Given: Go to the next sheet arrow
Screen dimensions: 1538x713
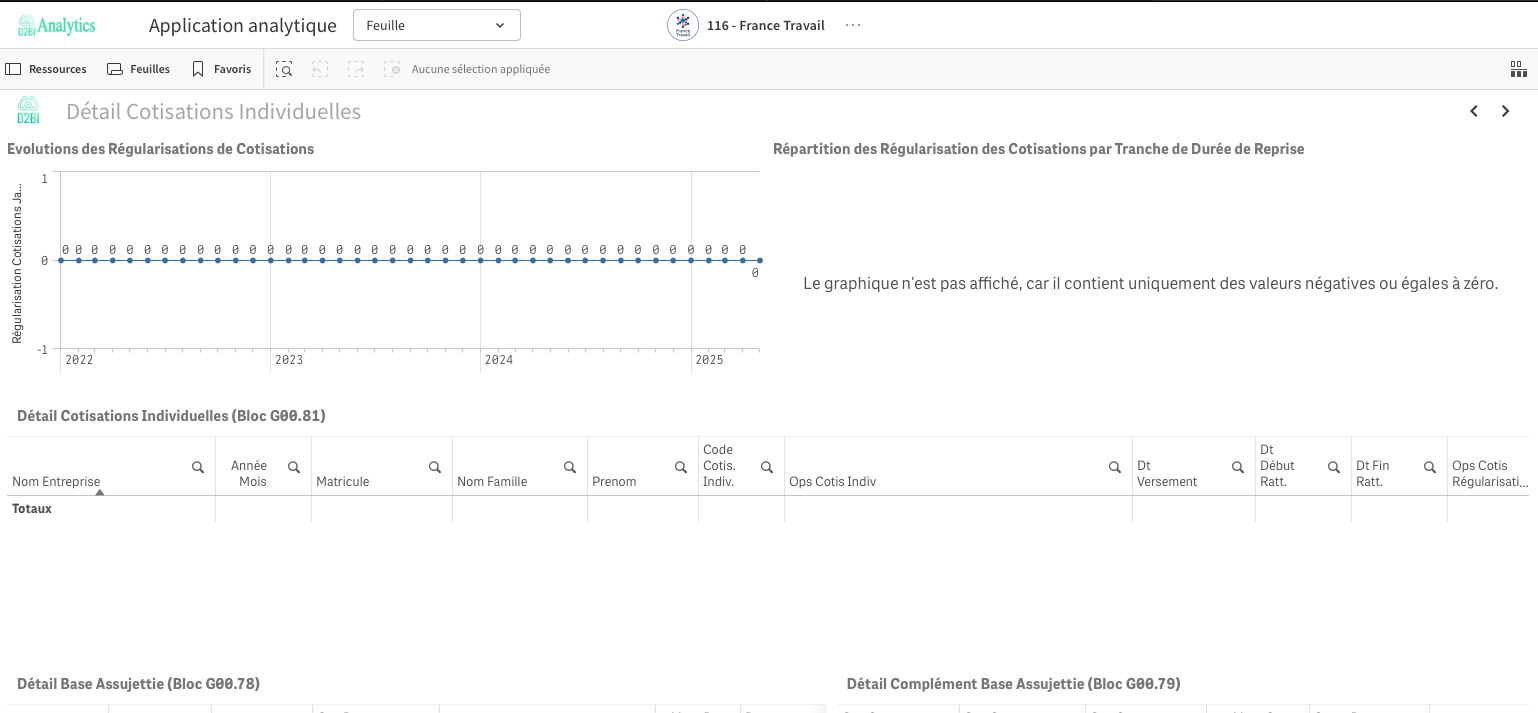Looking at the screenshot, I should tap(1506, 111).
